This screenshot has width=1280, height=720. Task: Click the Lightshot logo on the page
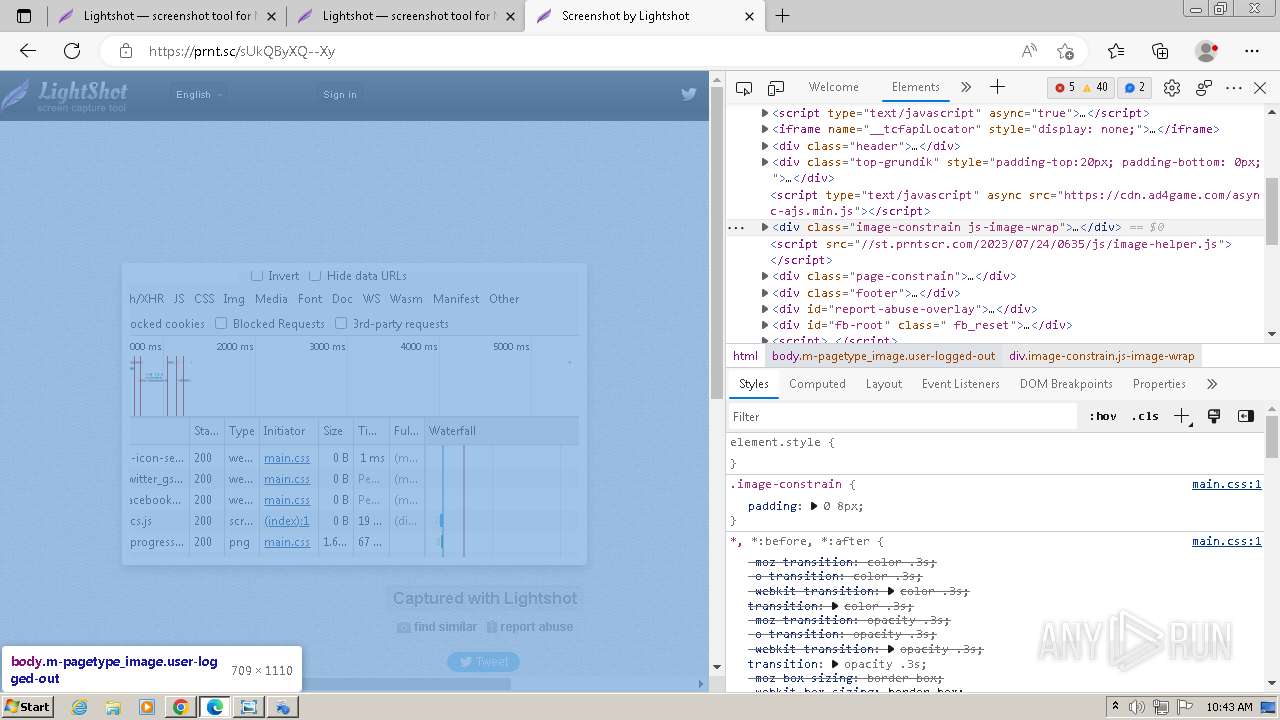pos(65,95)
